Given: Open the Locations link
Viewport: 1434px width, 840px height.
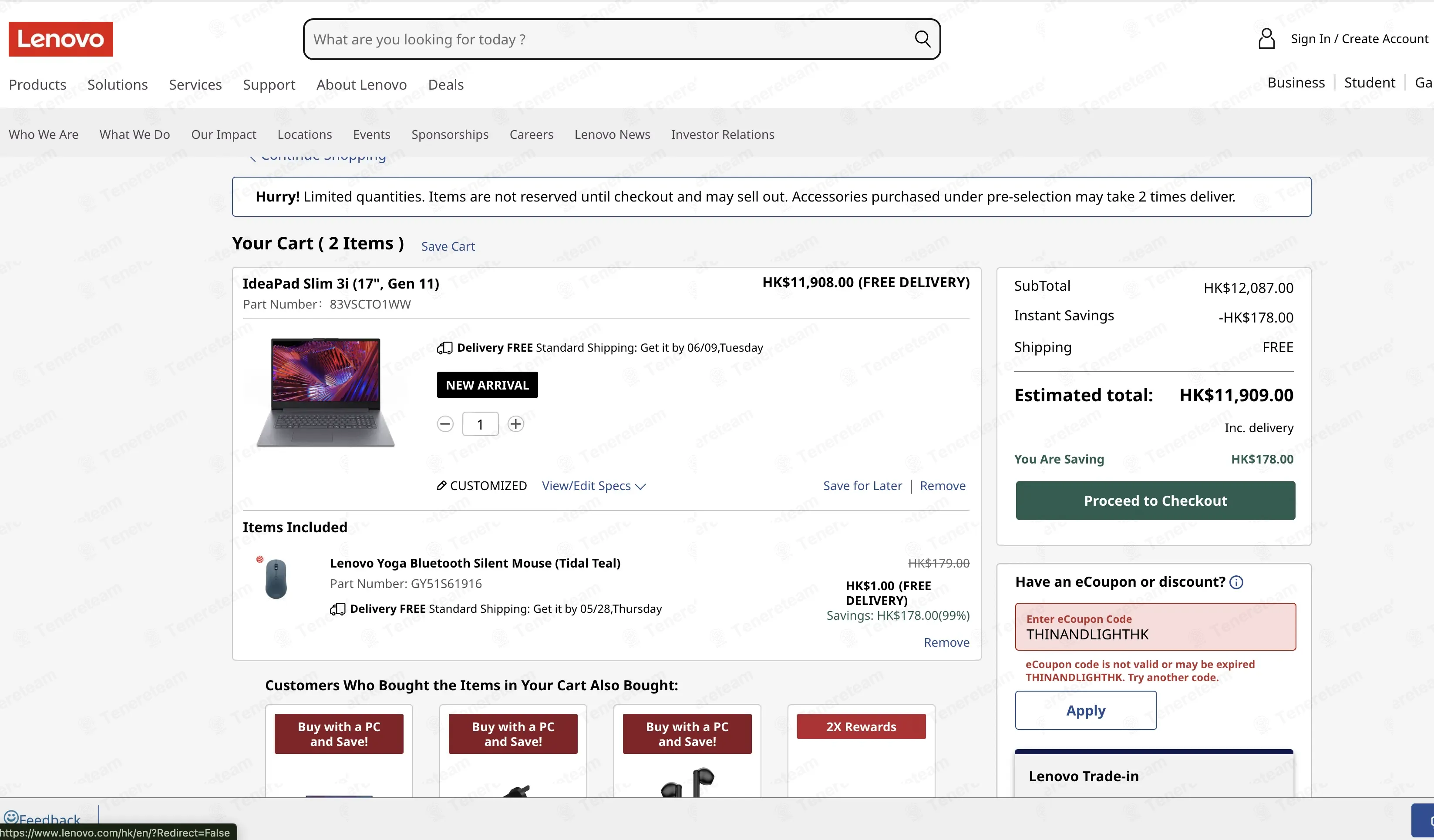Looking at the screenshot, I should 304,134.
